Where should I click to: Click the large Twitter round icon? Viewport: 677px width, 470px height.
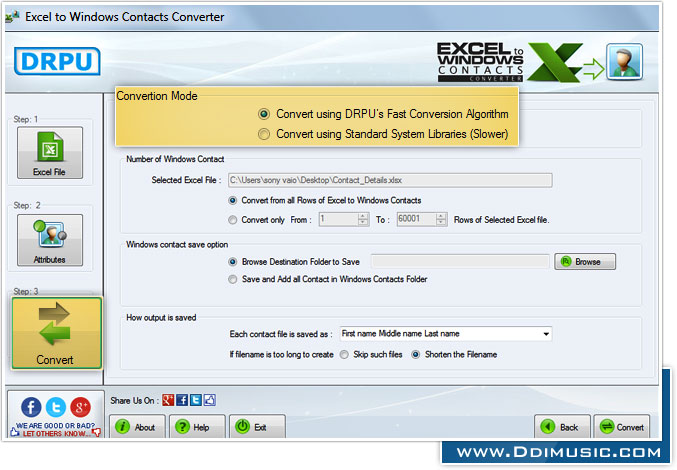tap(56, 407)
